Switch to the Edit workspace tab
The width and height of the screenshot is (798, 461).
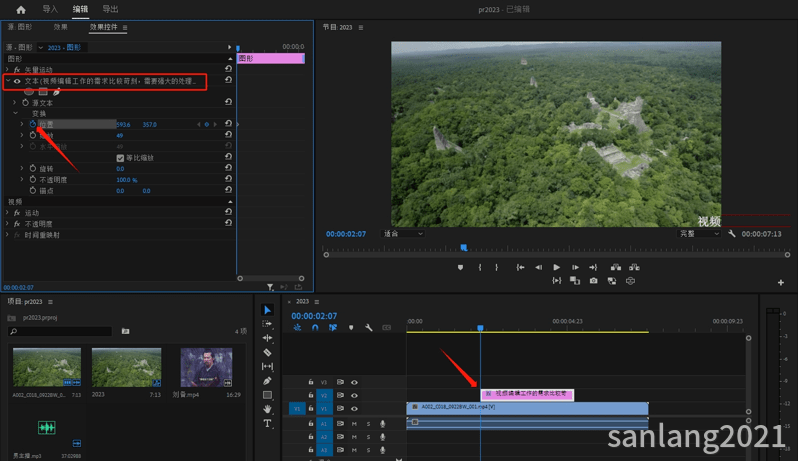pos(80,9)
